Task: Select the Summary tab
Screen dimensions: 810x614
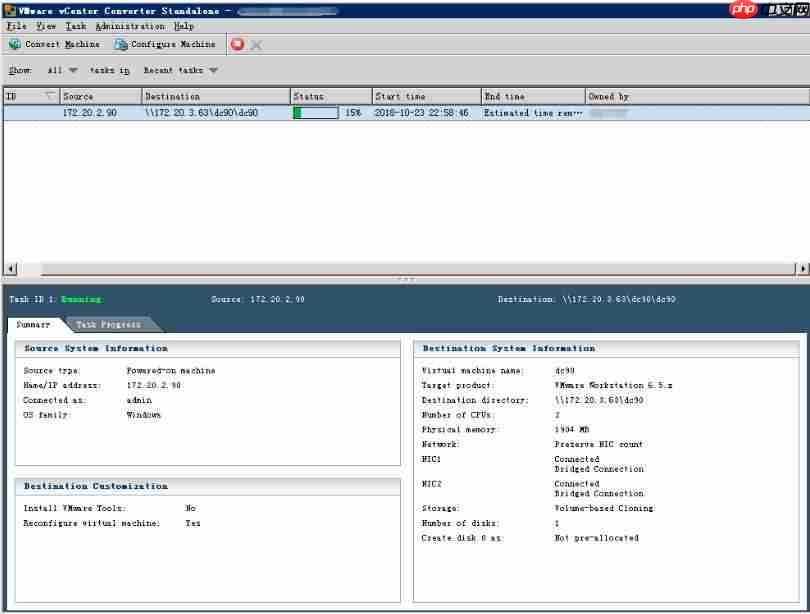Action: 33,324
